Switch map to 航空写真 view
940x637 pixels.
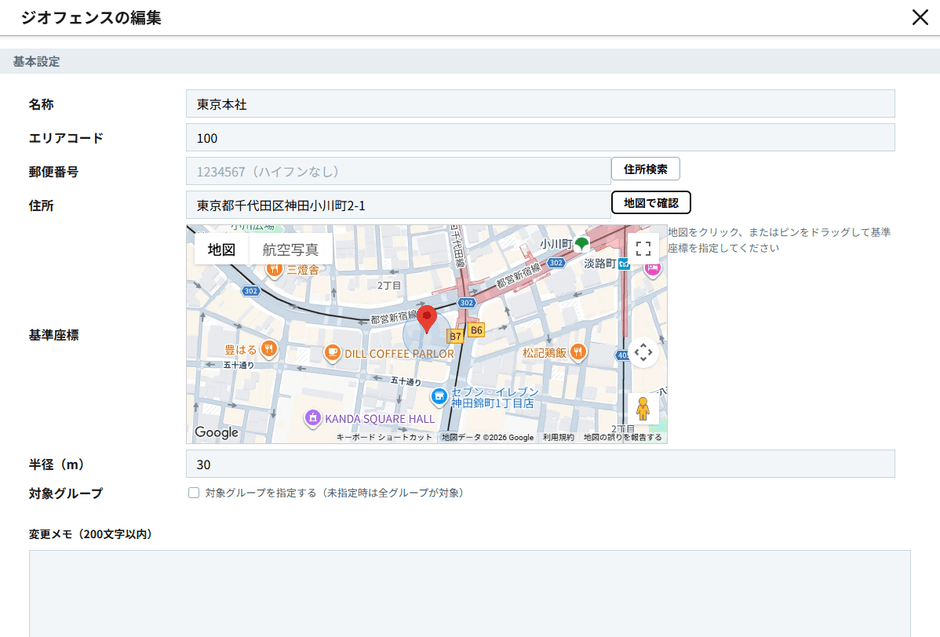coord(290,249)
